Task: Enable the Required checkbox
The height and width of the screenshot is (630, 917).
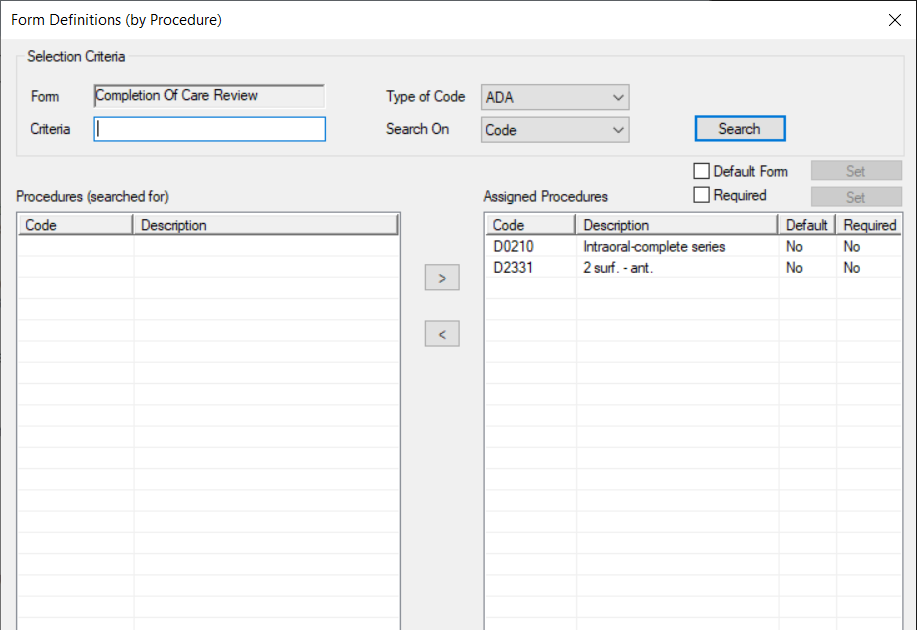Action: click(701, 195)
